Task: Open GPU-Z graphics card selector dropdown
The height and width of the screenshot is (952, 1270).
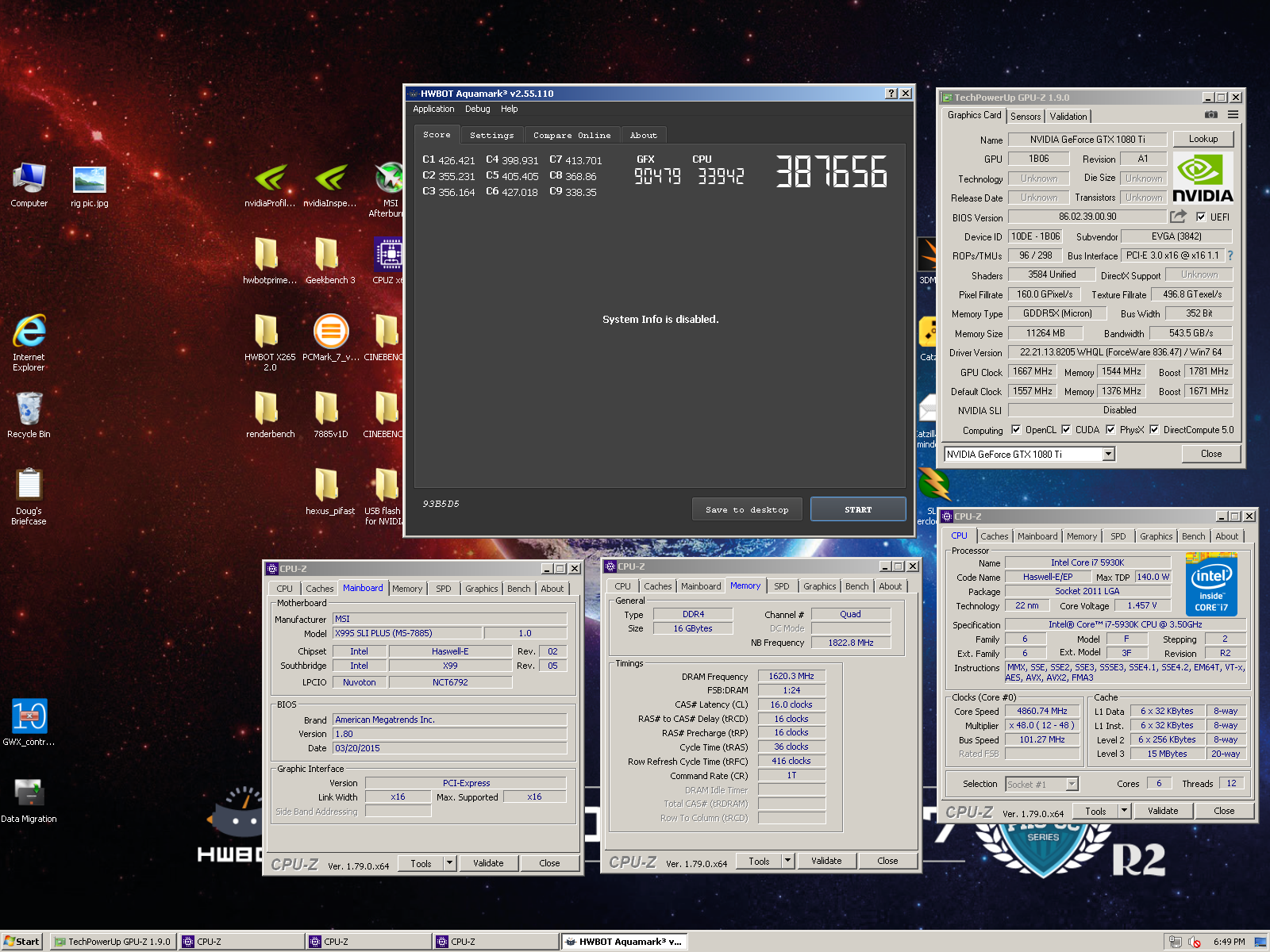Action: click(x=1109, y=454)
